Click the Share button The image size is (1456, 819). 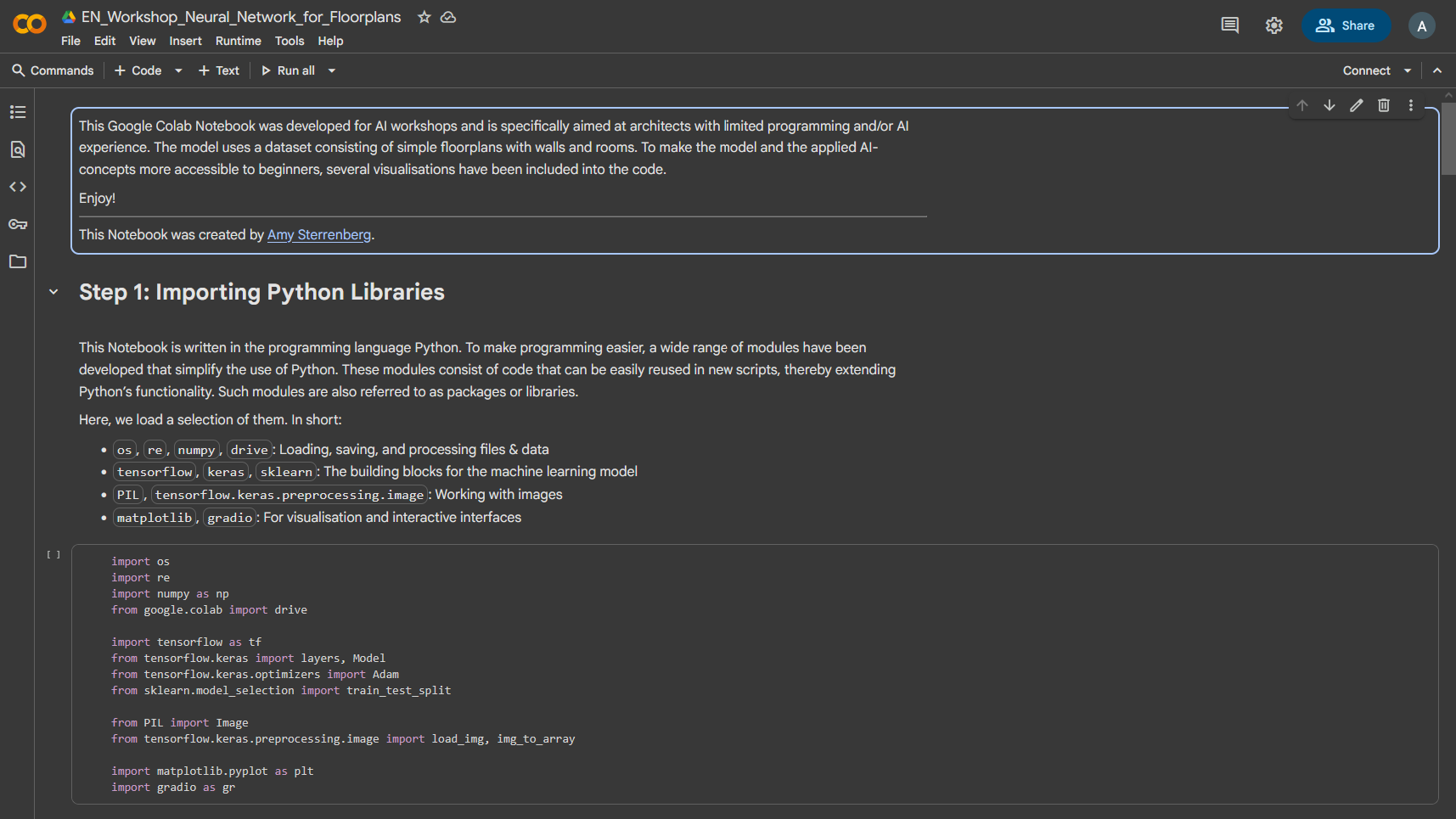pyautogui.click(x=1346, y=25)
